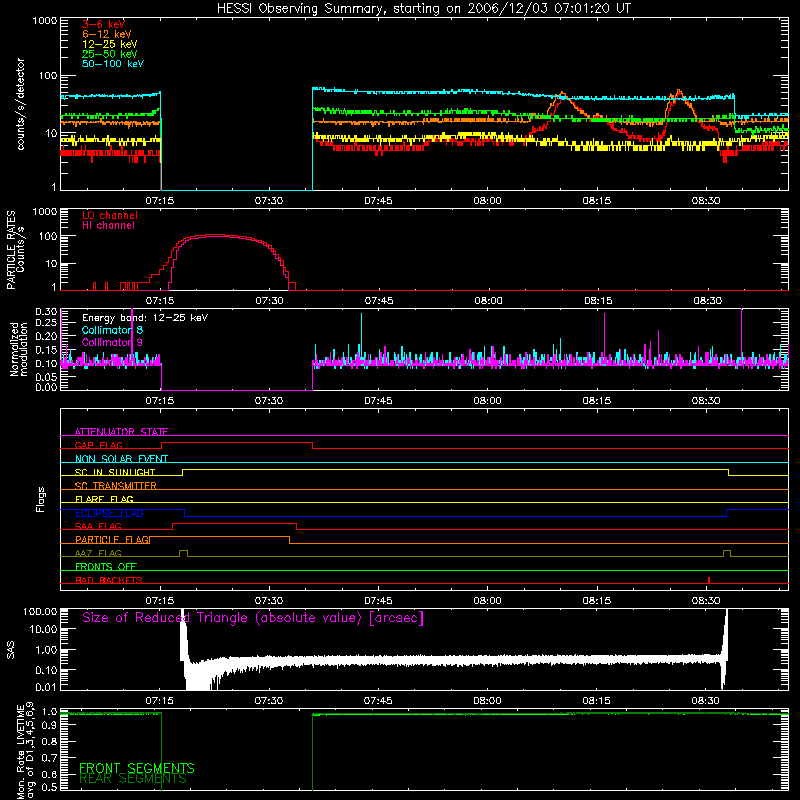This screenshot has width=800, height=800.
Task: Click the ATTENUATOR STATE flag label
Action: tap(121, 432)
